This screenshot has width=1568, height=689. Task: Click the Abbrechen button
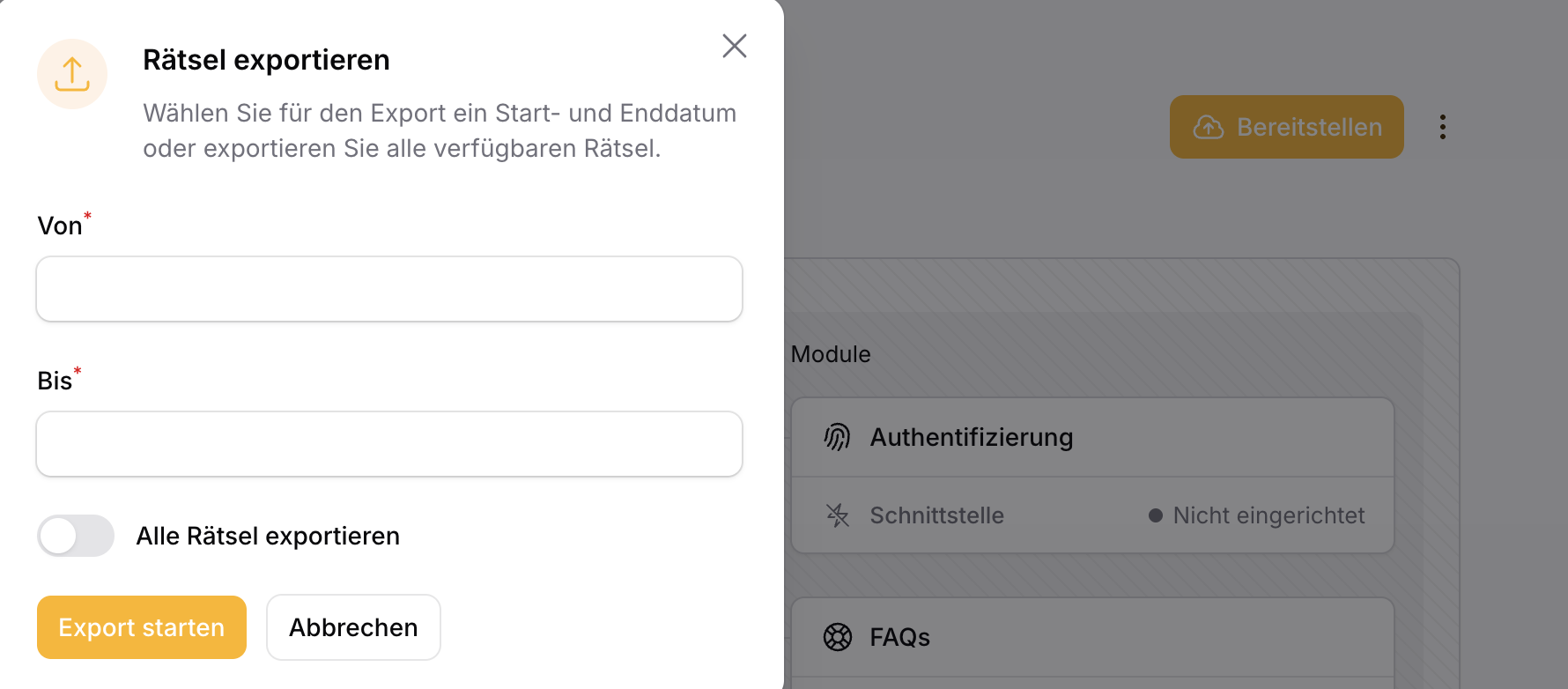353,627
